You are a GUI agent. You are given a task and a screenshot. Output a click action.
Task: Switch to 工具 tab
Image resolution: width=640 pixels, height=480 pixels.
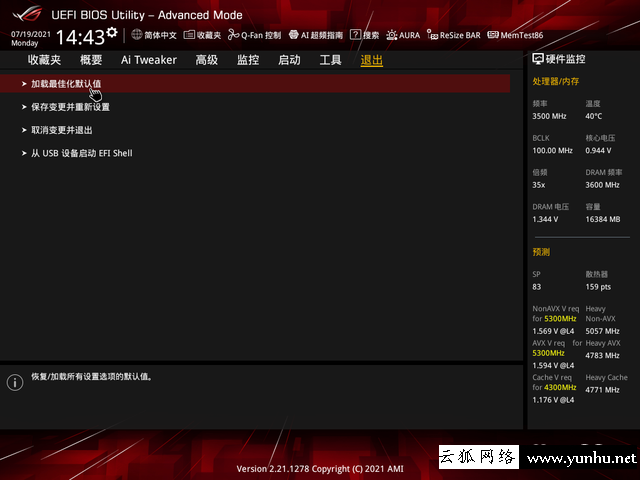pos(331,60)
